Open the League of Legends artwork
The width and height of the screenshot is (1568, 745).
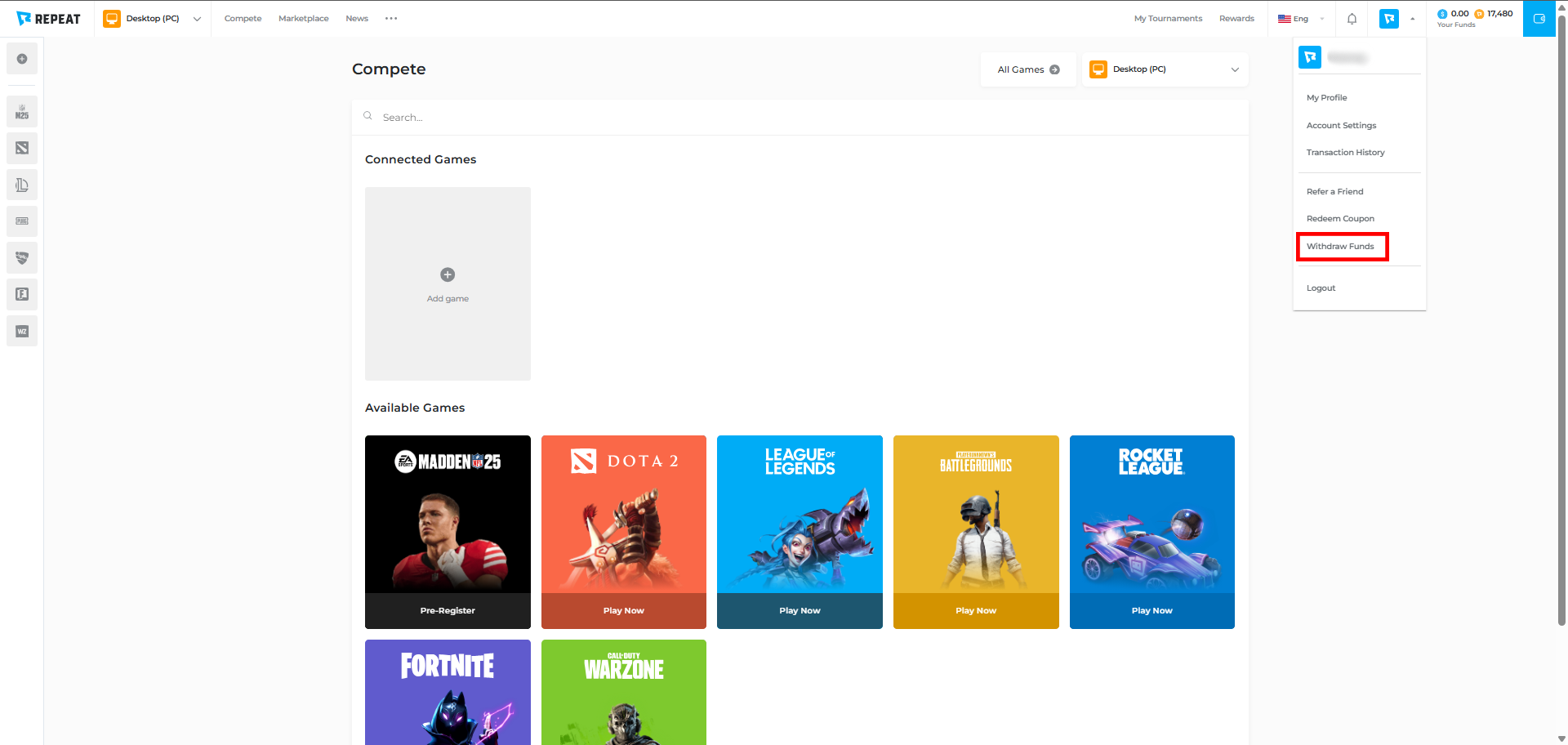(x=800, y=515)
